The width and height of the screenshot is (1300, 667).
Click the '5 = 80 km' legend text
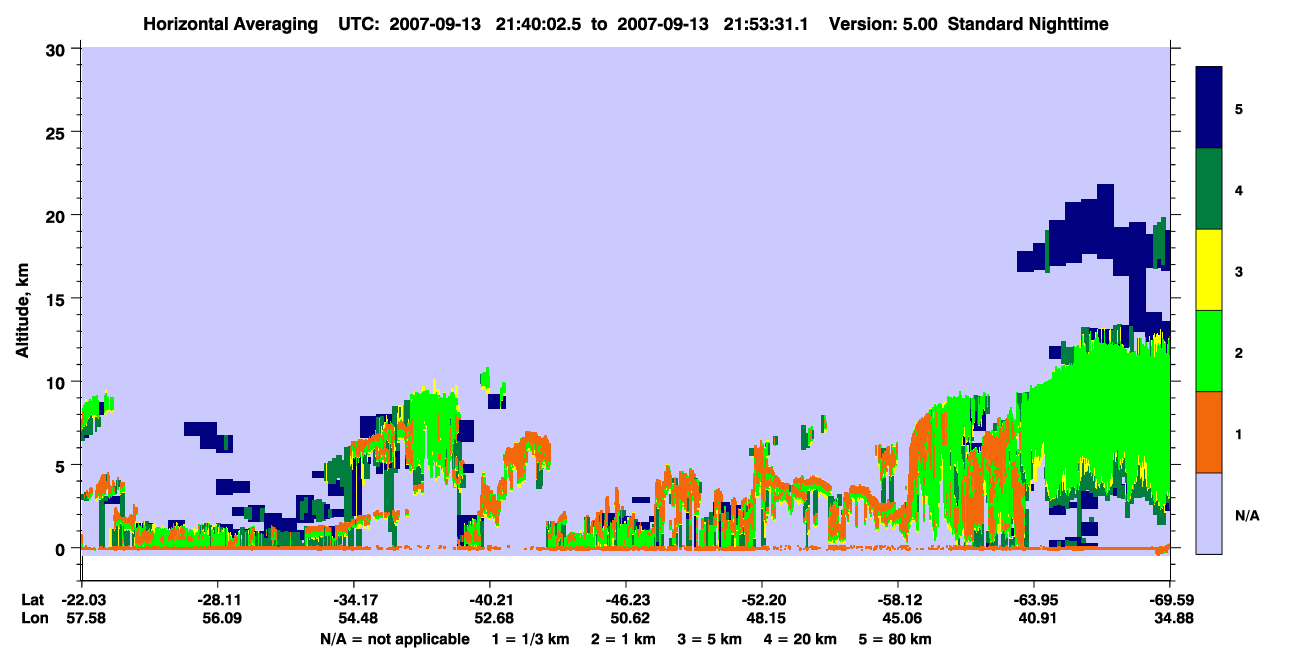pyautogui.click(x=894, y=639)
